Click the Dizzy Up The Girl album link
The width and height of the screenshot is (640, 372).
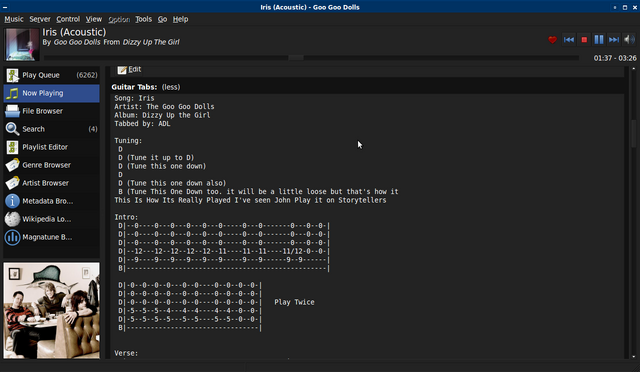tap(151, 42)
